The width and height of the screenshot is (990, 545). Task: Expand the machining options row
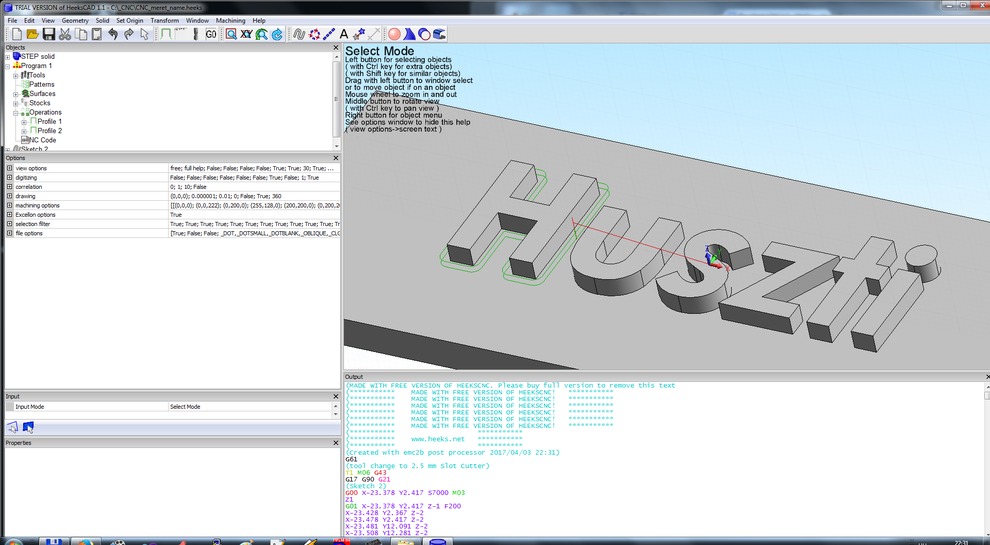coord(10,205)
